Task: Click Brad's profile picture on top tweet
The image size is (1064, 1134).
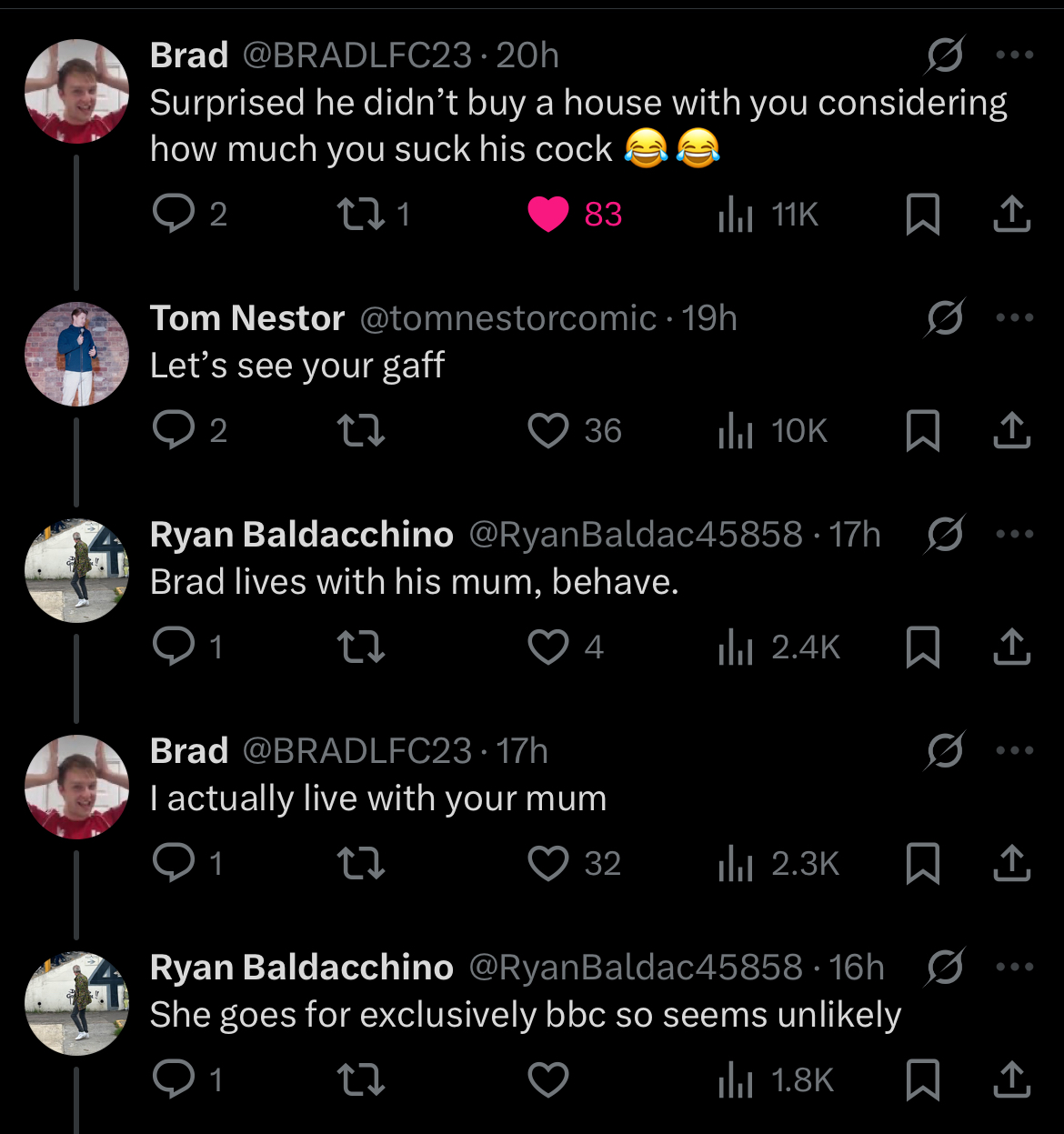Action: (76, 91)
